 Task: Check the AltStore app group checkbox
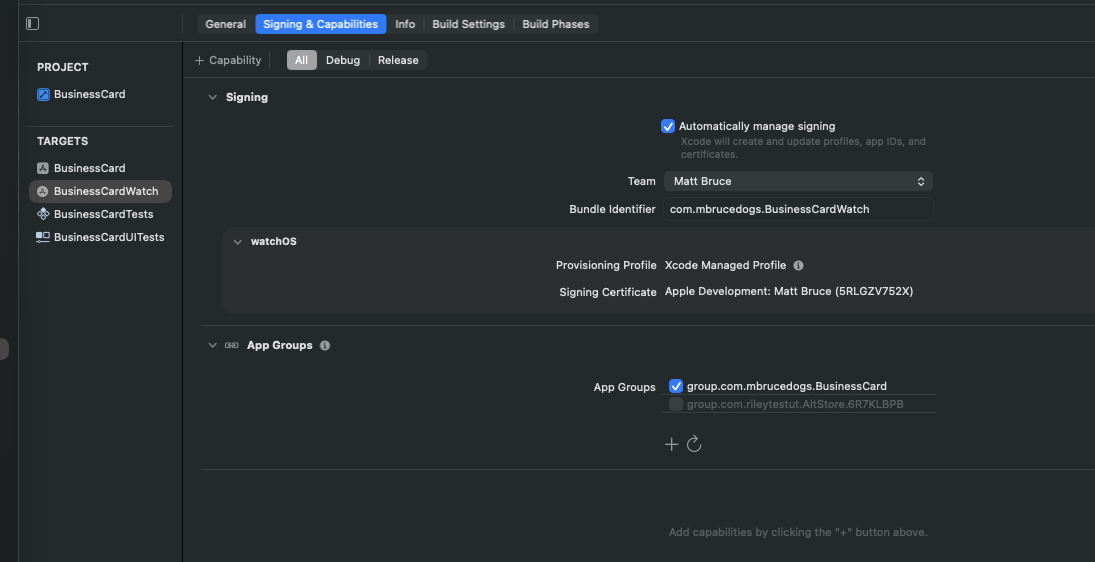[x=676, y=404]
